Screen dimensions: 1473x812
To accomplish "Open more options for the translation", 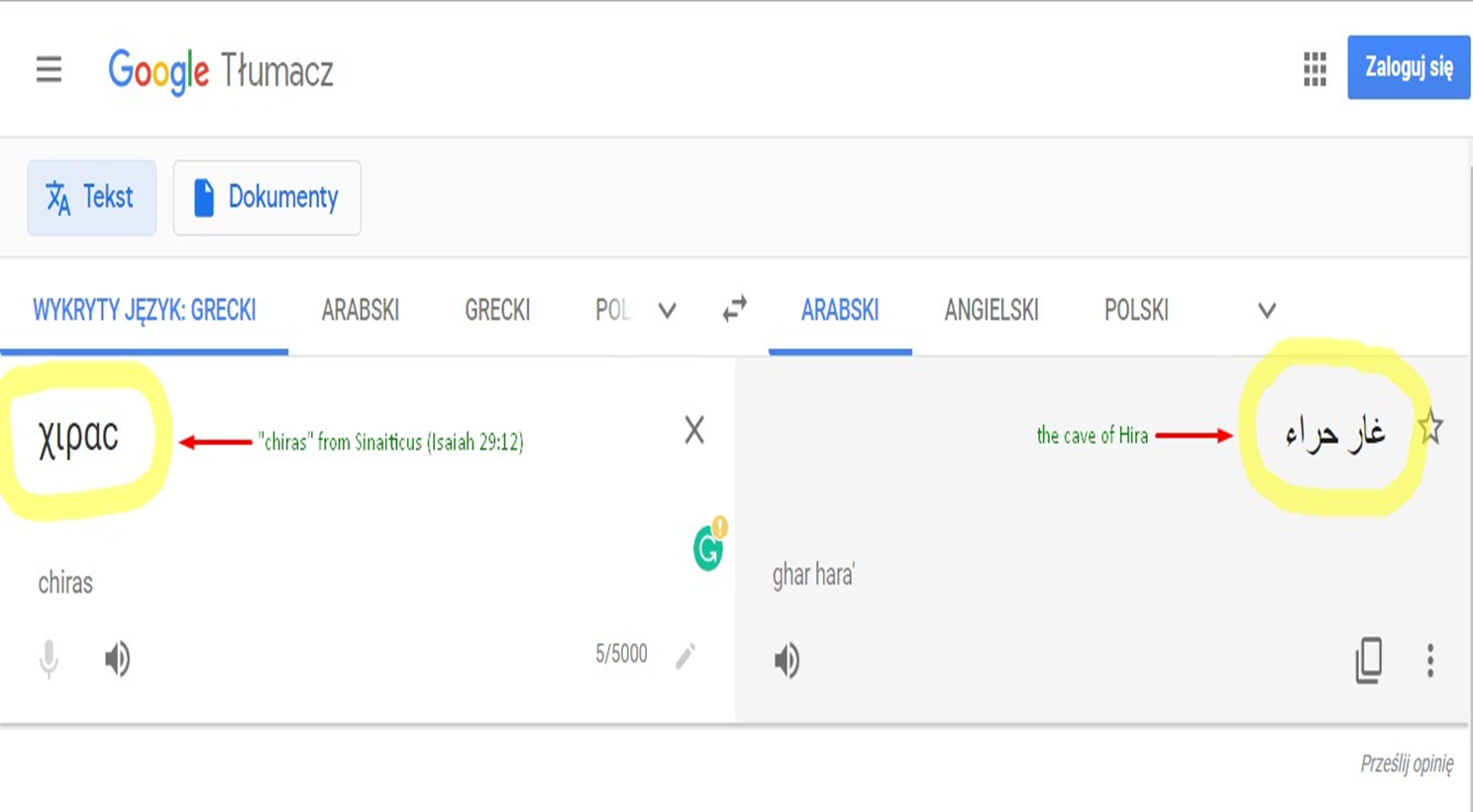I will 1429,660.
